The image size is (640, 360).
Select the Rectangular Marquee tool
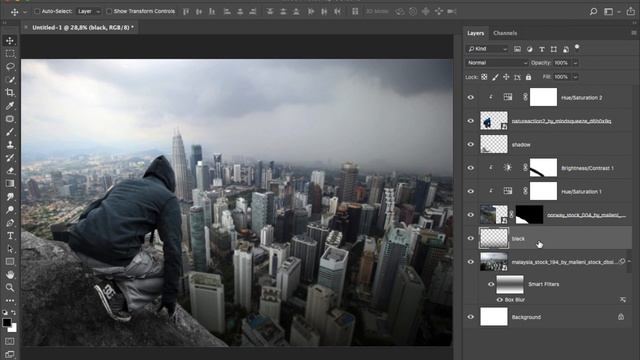tap(10, 53)
